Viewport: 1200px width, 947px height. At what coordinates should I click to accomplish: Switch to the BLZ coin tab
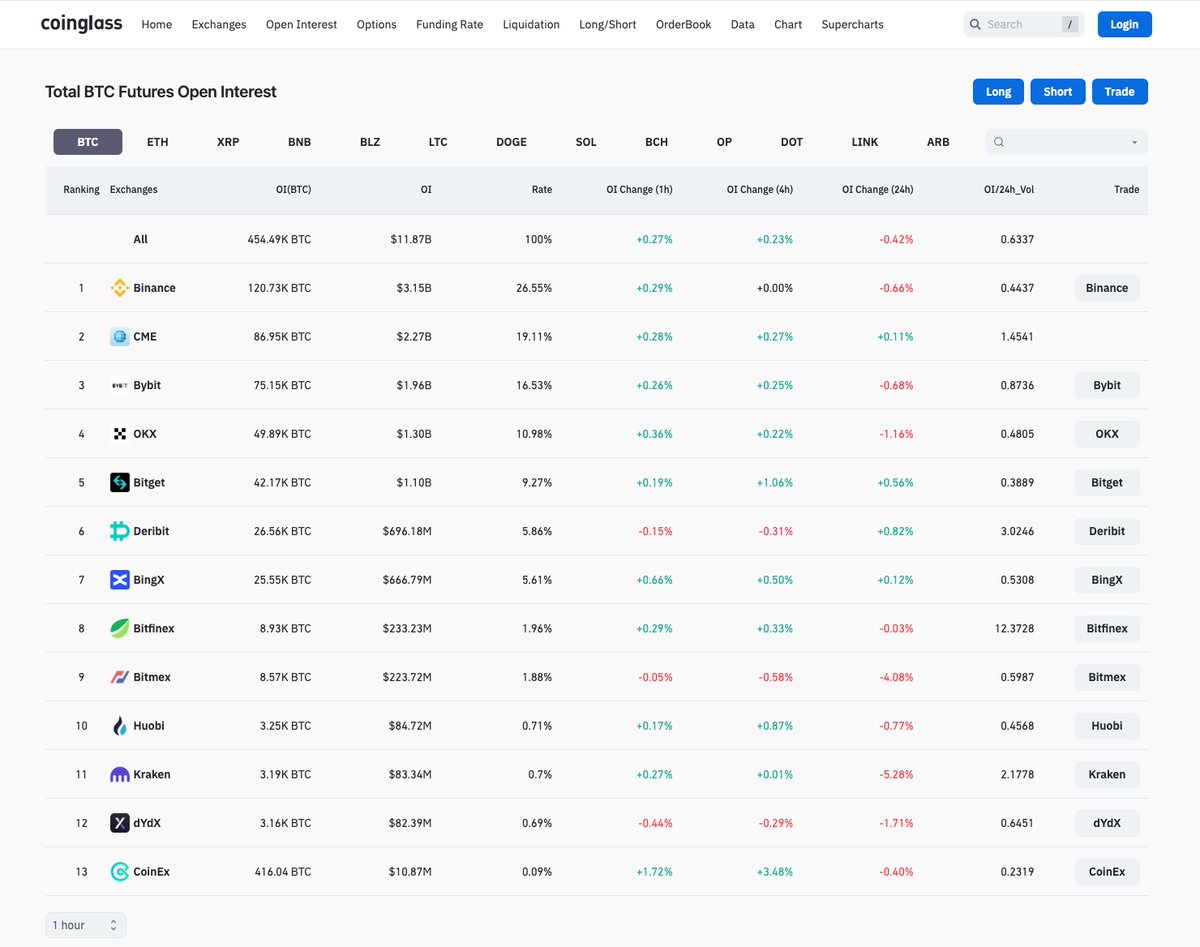pyautogui.click(x=370, y=142)
